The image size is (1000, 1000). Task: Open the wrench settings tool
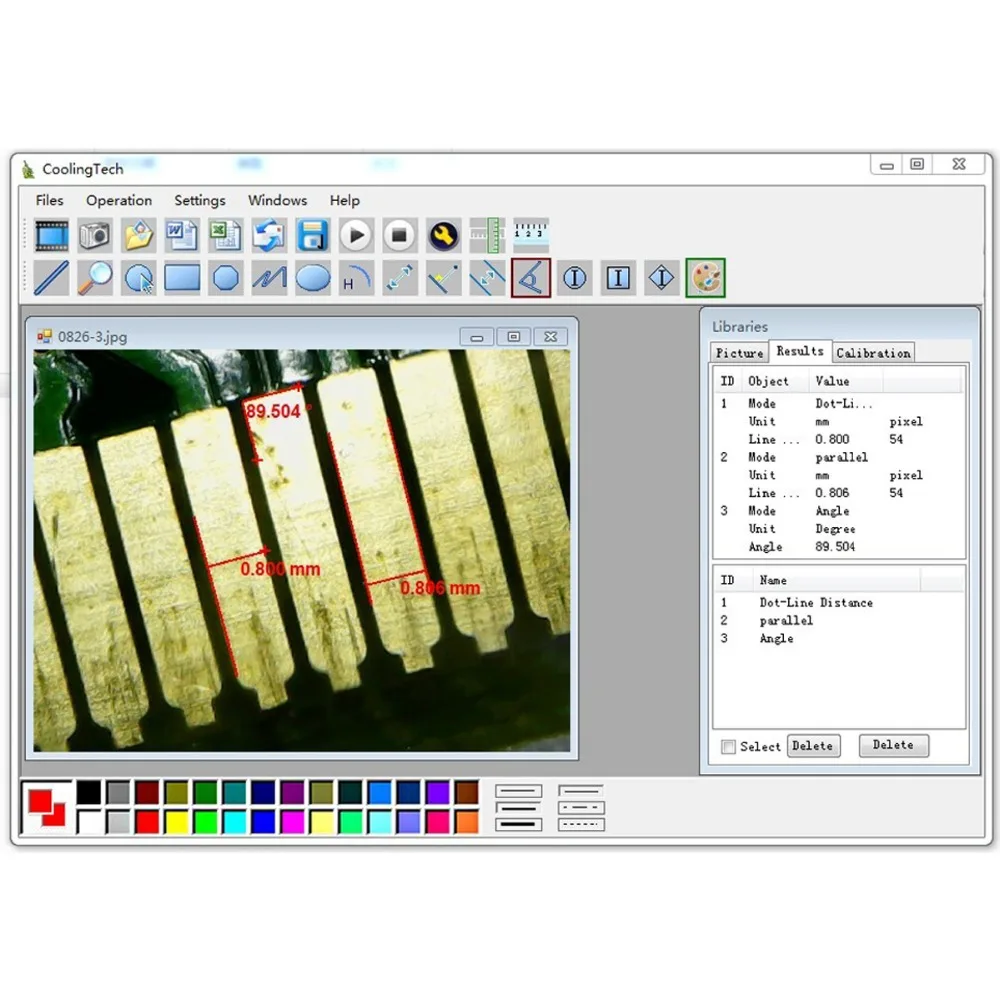click(443, 235)
